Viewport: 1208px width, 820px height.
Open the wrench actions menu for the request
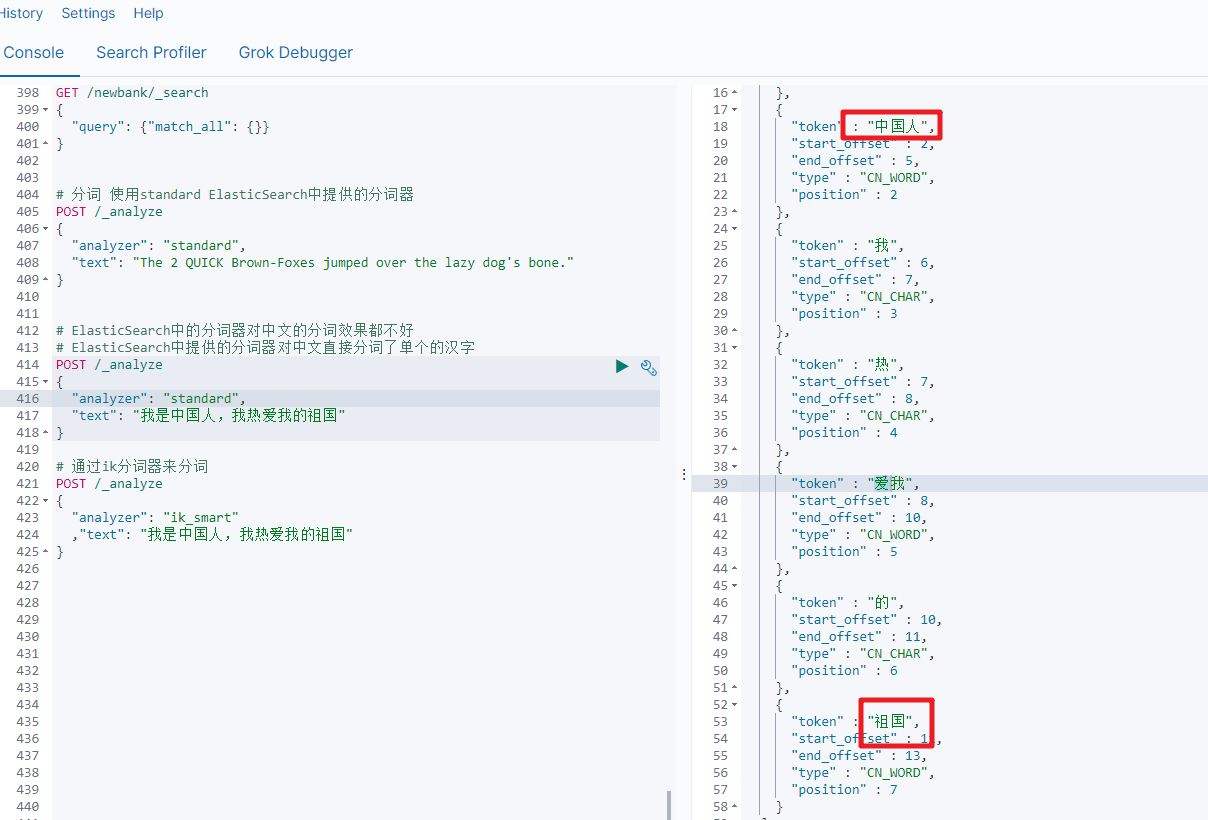point(648,367)
